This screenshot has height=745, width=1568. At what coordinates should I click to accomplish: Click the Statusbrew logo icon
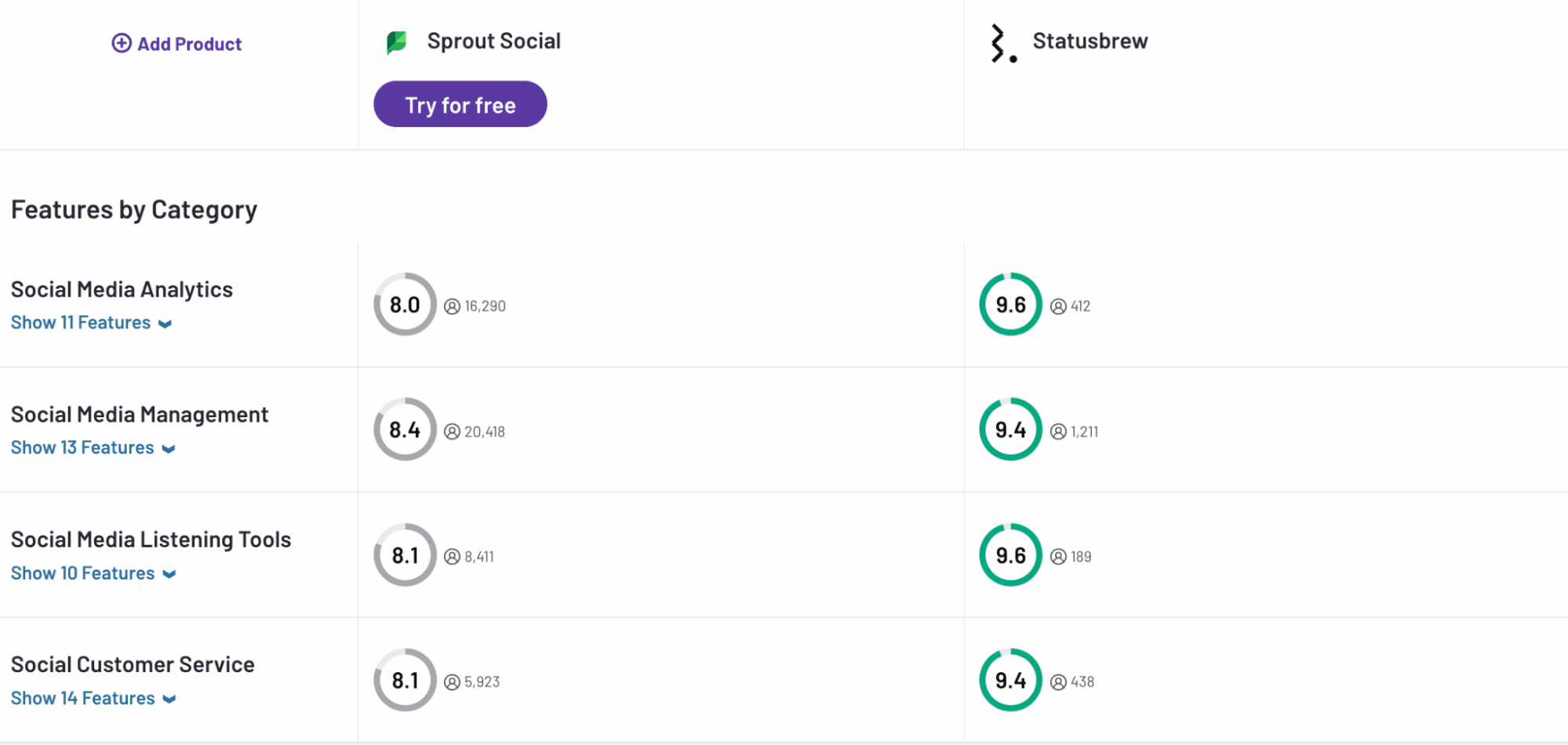[1002, 43]
